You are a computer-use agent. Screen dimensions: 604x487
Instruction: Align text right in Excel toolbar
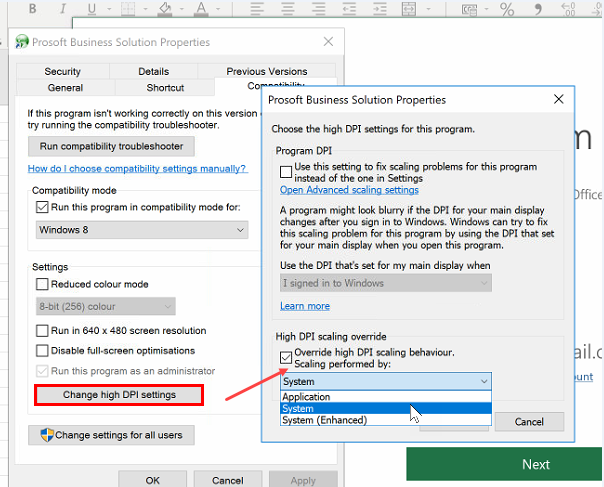319,8
